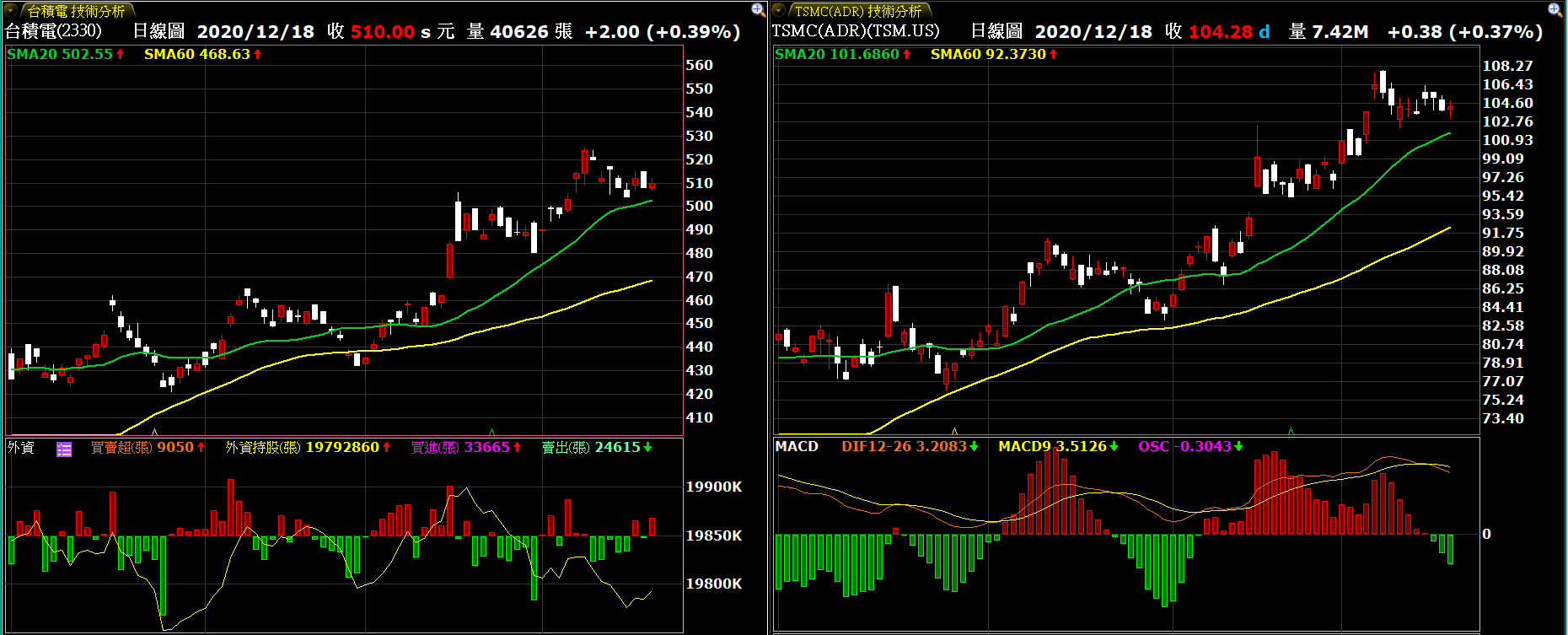Click the 外資 sub-chart label

pyautogui.click(x=21, y=447)
